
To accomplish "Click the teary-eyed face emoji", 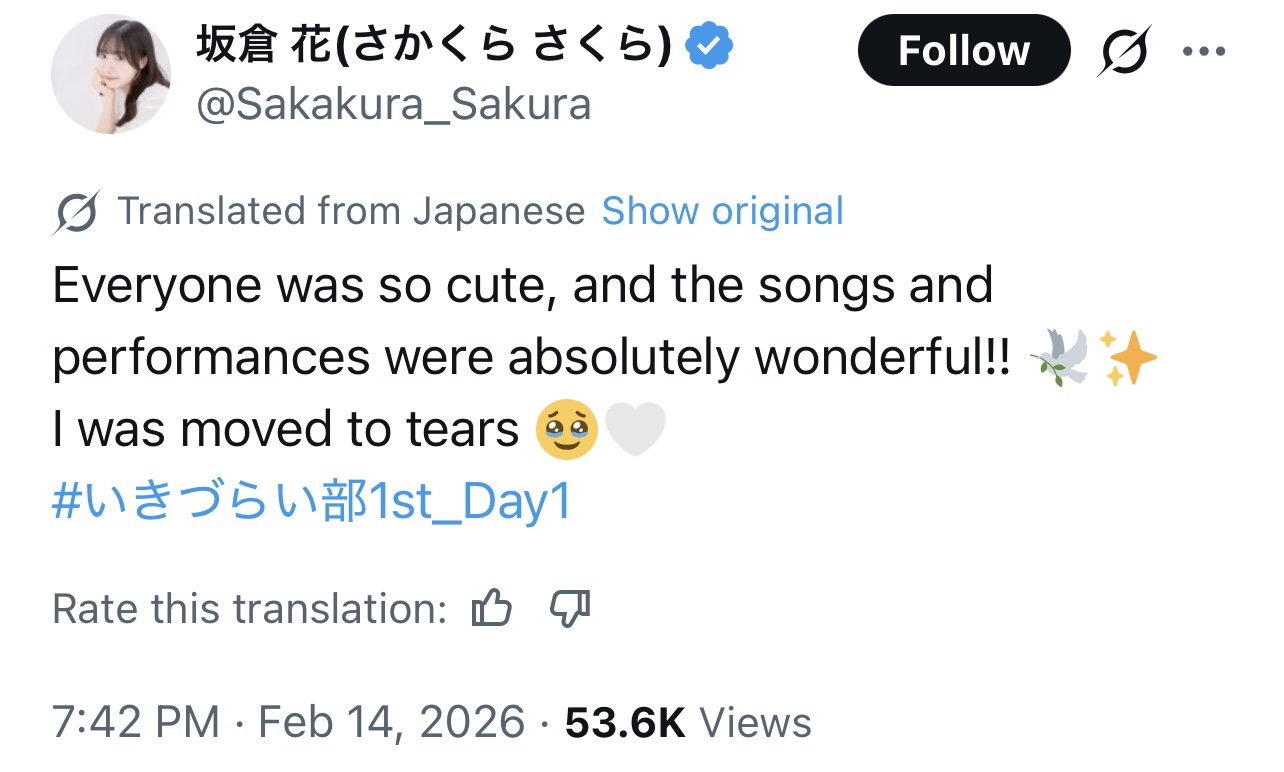I will coord(567,430).
